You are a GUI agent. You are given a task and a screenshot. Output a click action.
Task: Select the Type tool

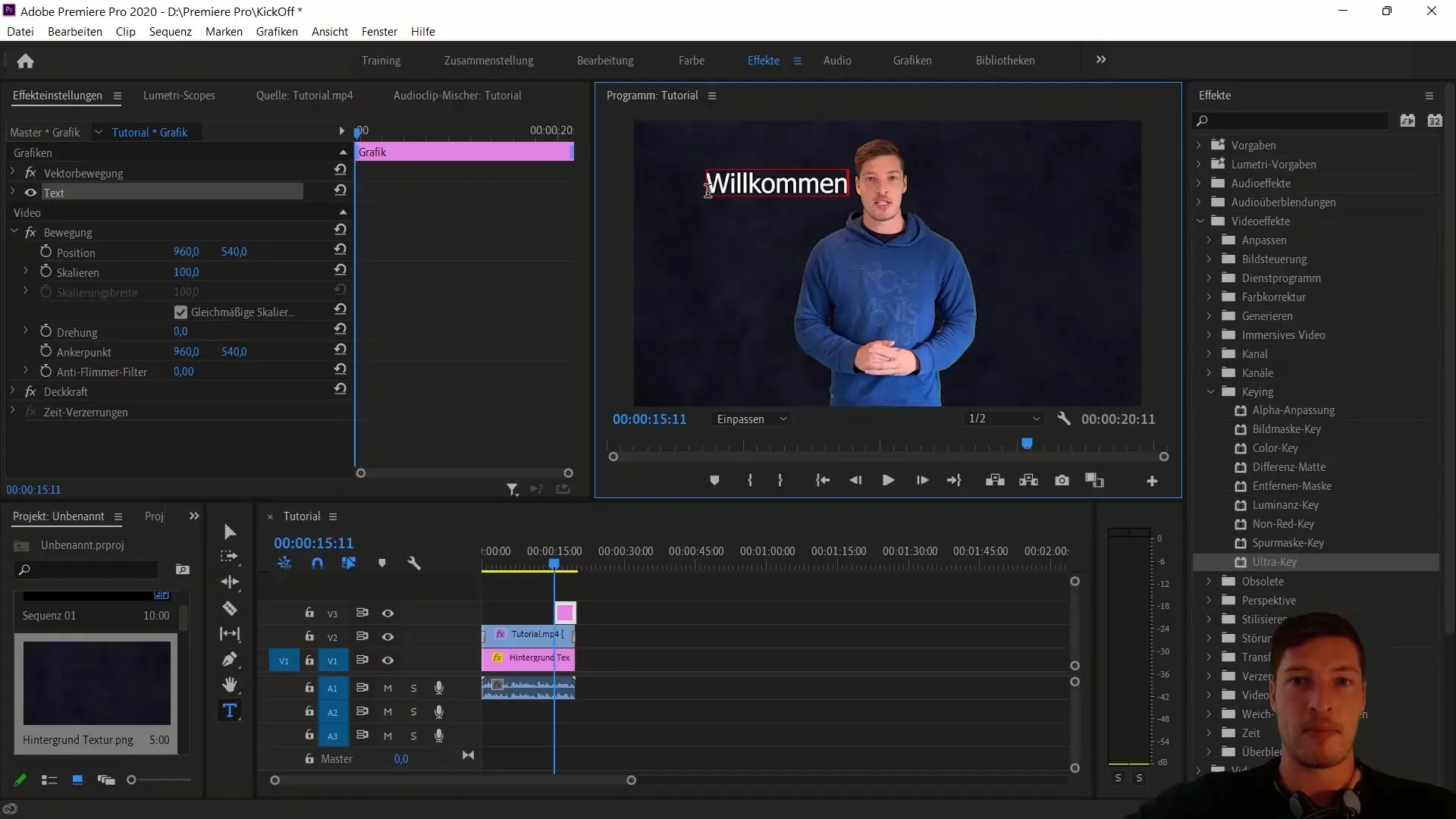point(230,711)
